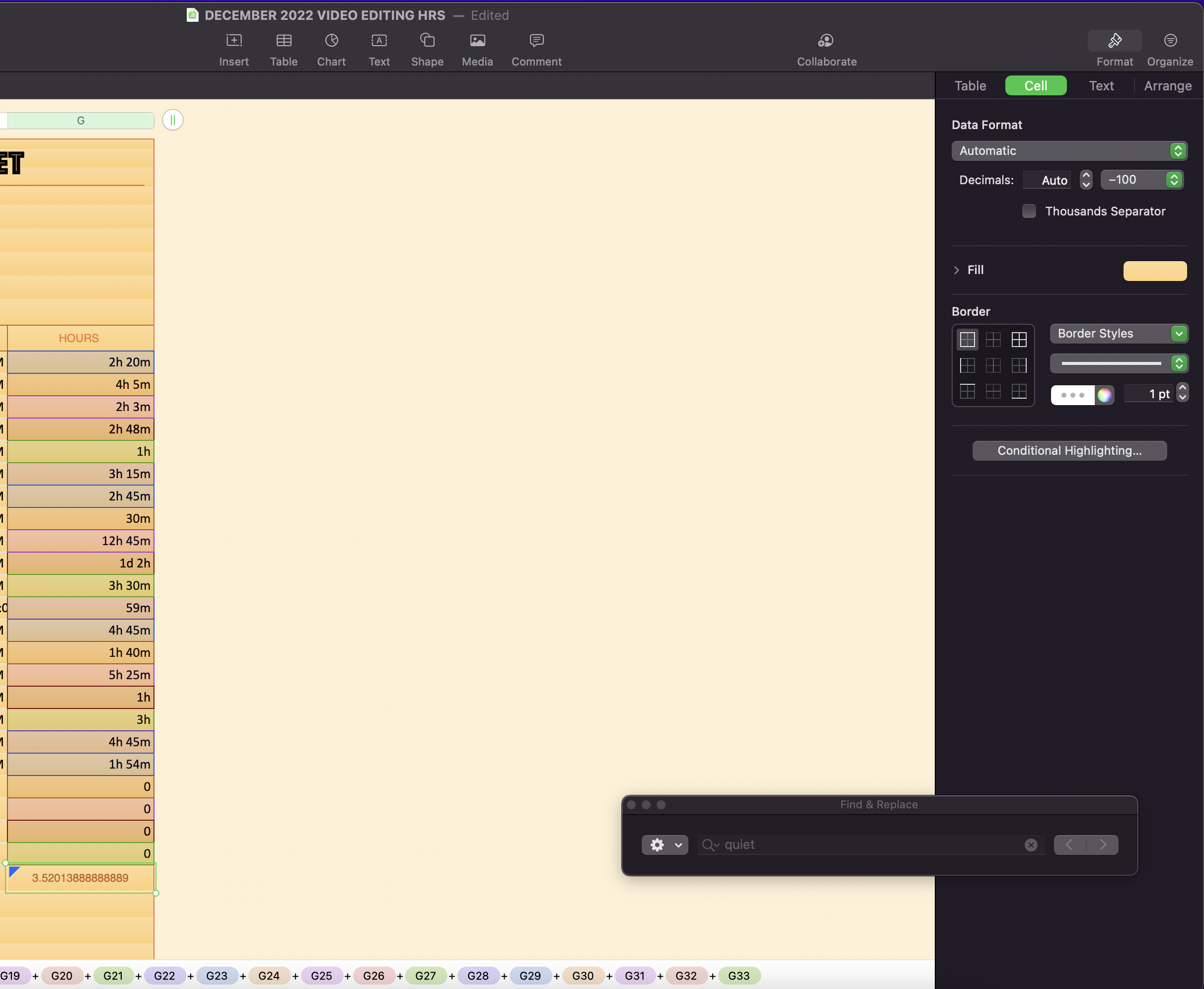Click the Insert toolbar icon
1204x989 pixels.
(233, 41)
